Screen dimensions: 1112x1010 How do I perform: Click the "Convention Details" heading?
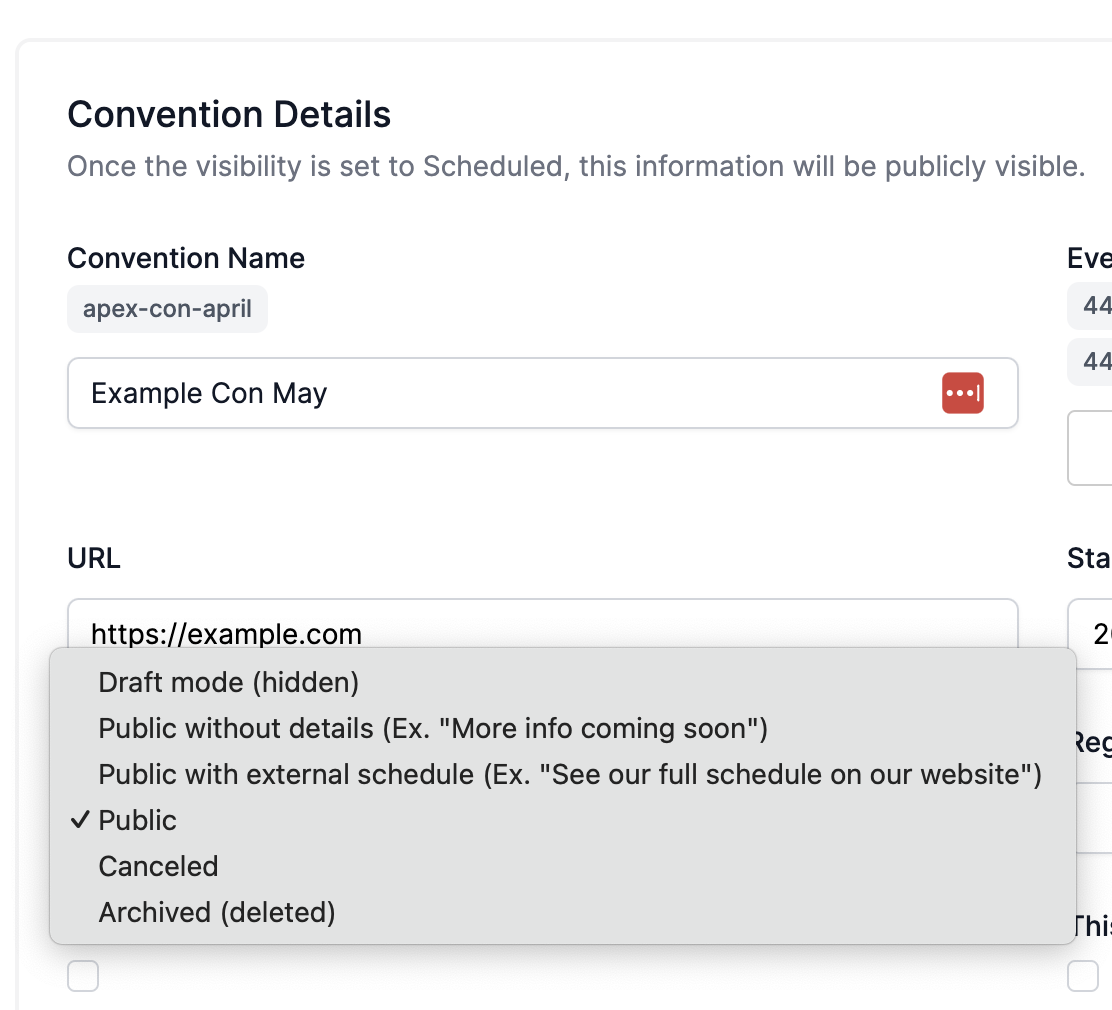[229, 115]
